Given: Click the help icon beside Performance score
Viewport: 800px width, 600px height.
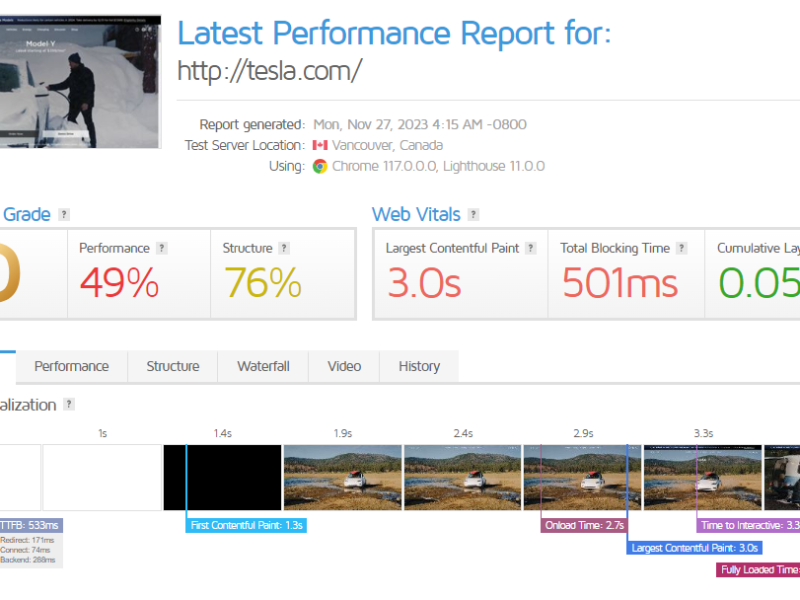Looking at the screenshot, I should point(162,248).
